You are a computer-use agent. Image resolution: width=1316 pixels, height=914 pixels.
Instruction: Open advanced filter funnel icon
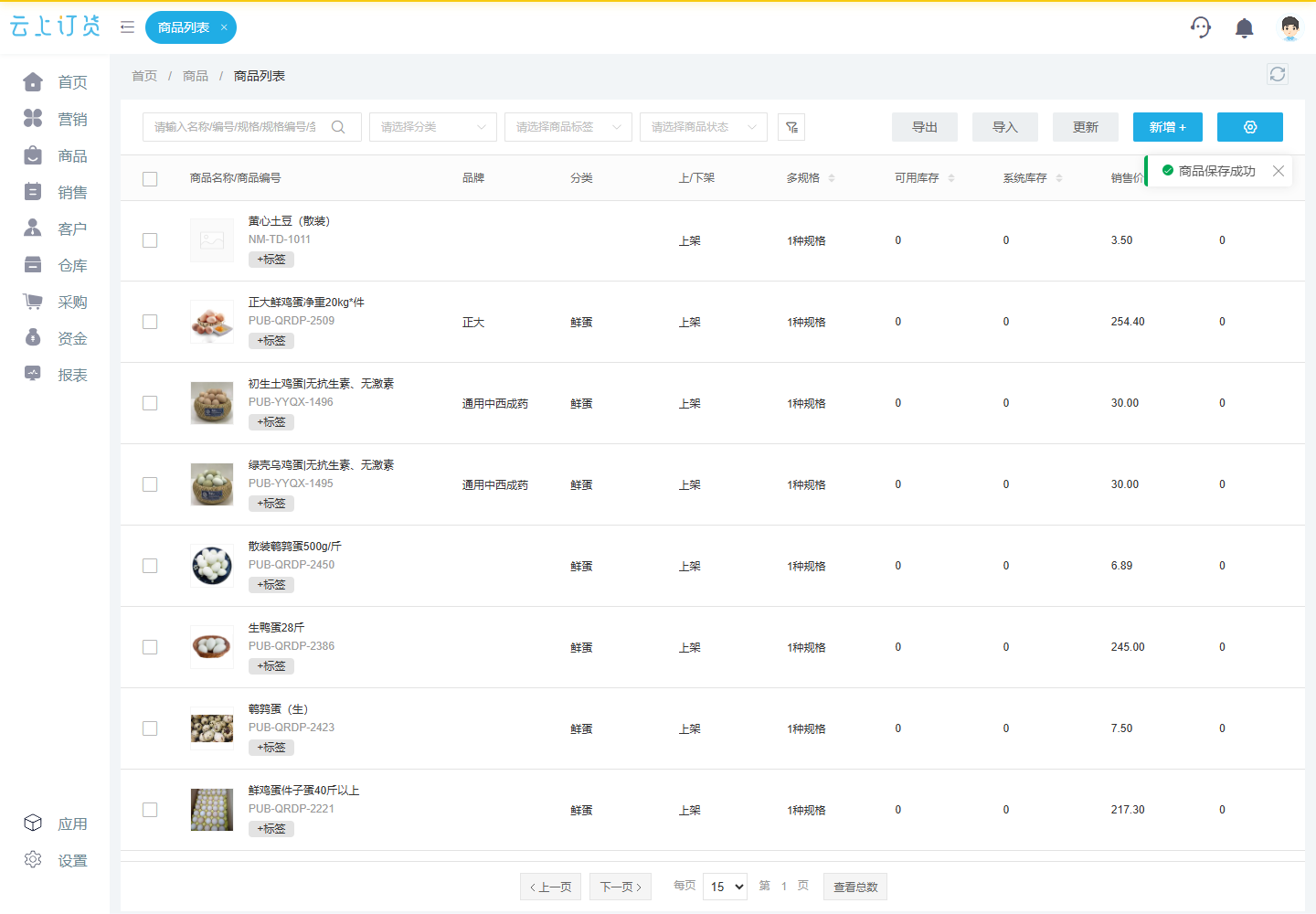[791, 127]
